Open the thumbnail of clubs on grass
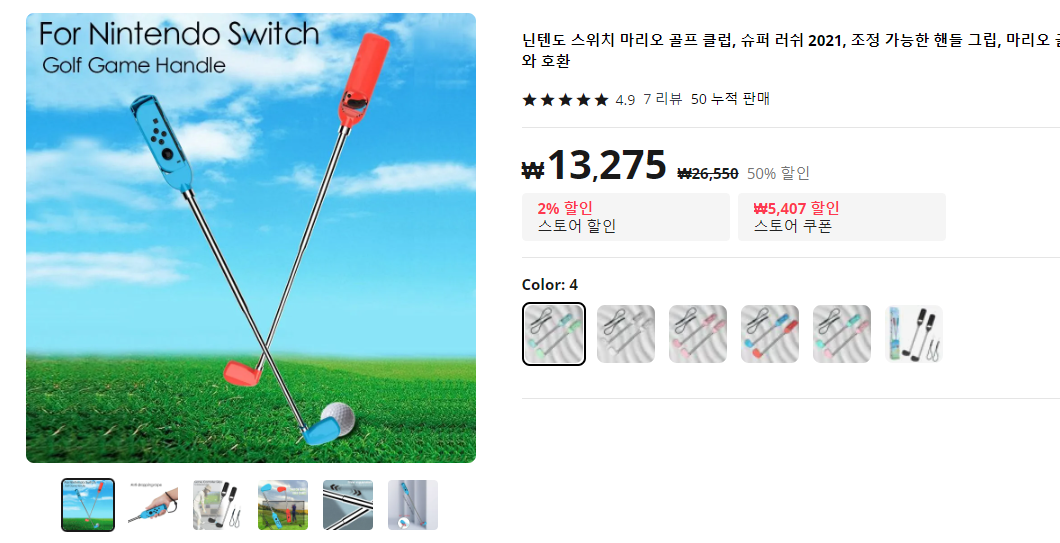 click(x=283, y=505)
